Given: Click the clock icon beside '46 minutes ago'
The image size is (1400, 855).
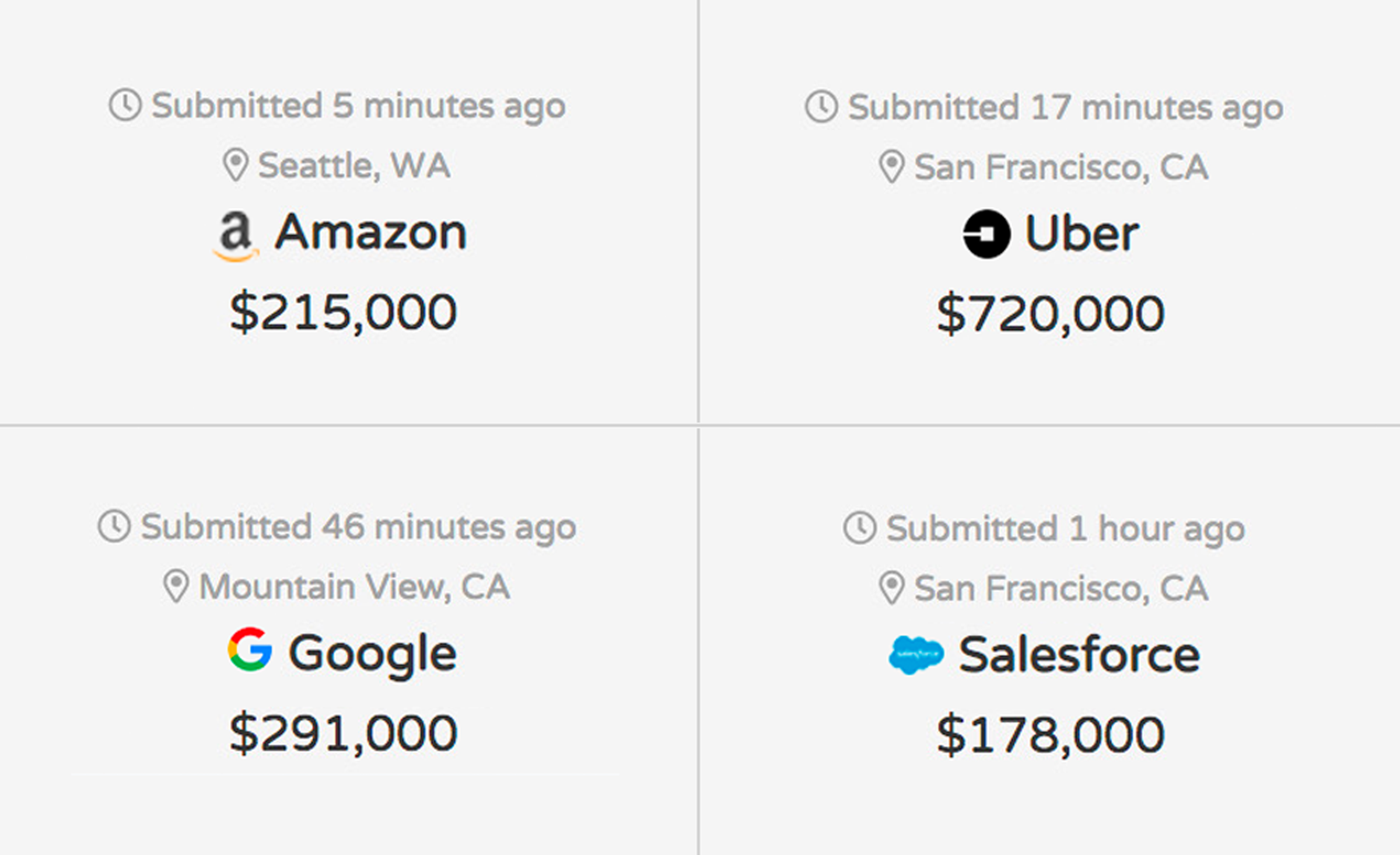Looking at the screenshot, I should pyautogui.click(x=114, y=526).
